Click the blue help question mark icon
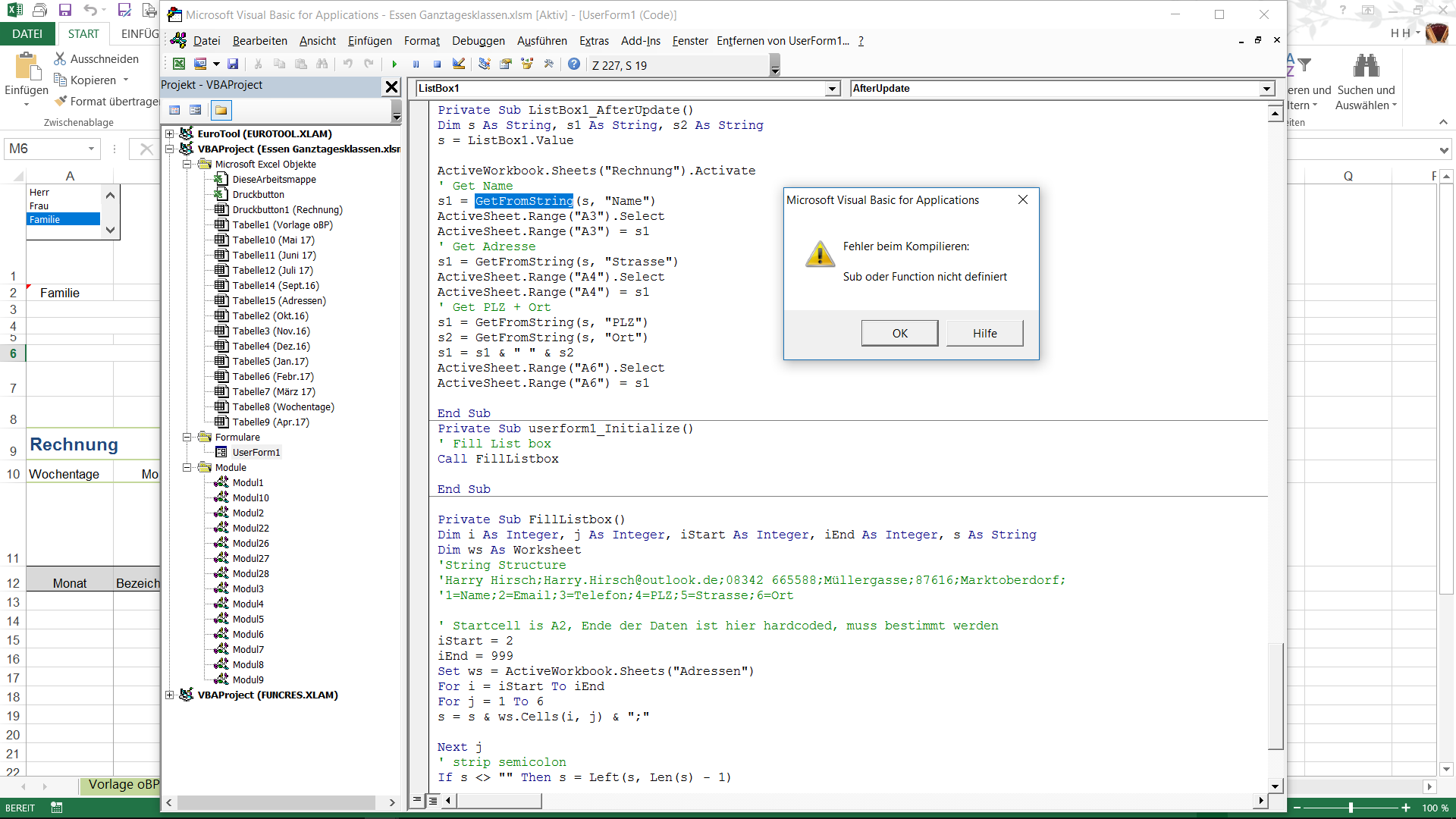Screen dimensions: 1456x819 (574, 64)
